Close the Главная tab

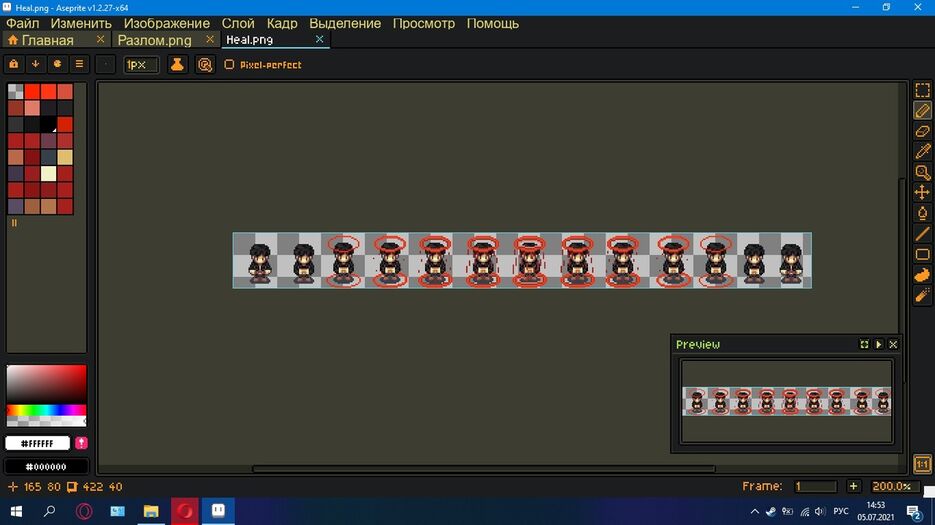[100, 39]
